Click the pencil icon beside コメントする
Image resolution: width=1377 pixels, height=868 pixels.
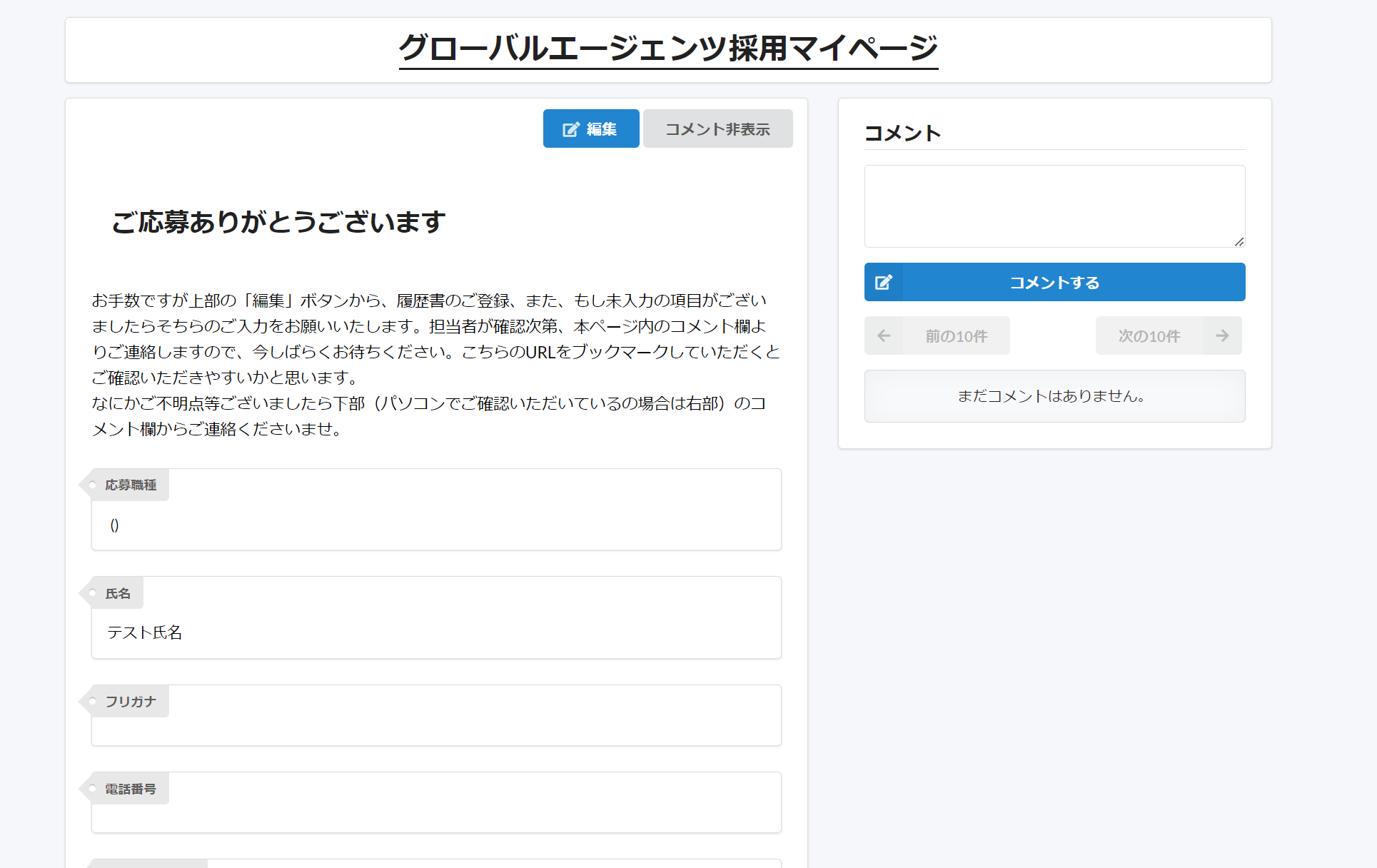point(884,282)
